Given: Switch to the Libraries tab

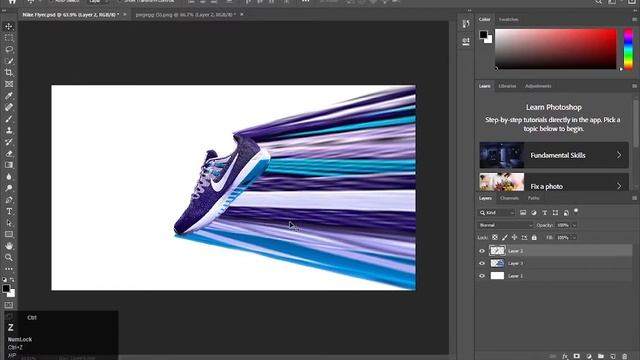Looking at the screenshot, I should coord(507,86).
